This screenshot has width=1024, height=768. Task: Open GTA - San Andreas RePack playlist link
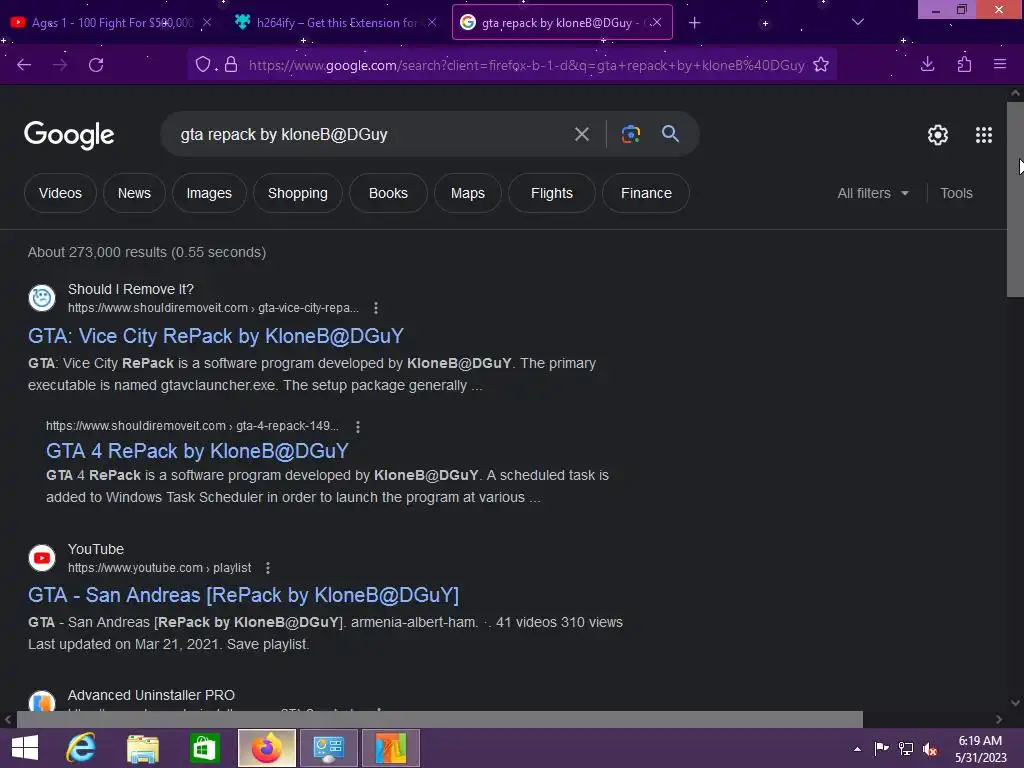(x=244, y=595)
